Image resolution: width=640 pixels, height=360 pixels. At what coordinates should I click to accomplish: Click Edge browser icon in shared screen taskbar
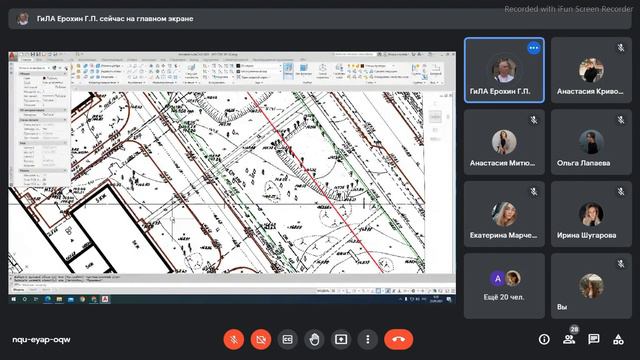click(x=48, y=299)
